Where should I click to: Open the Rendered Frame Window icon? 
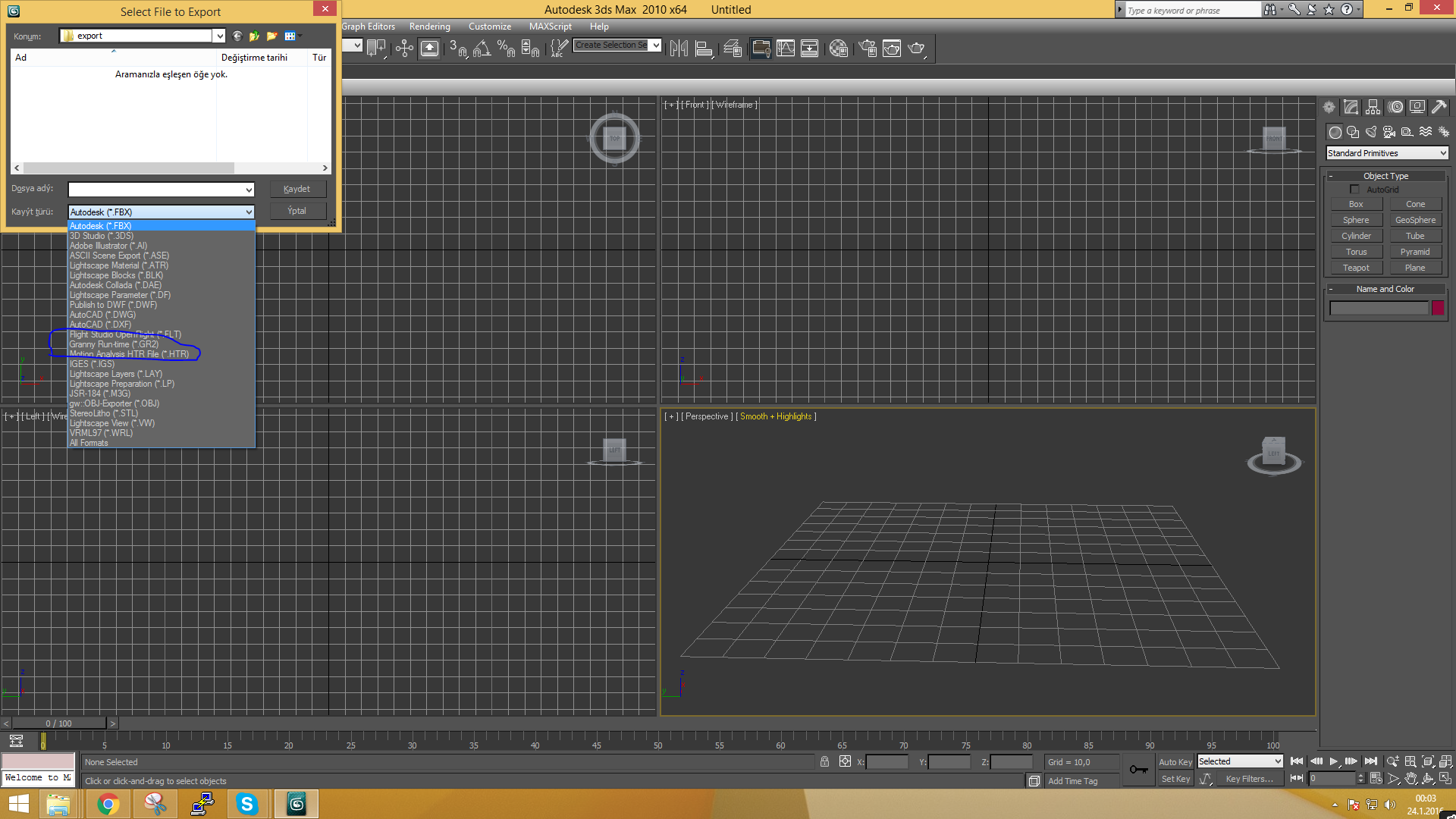click(x=892, y=49)
